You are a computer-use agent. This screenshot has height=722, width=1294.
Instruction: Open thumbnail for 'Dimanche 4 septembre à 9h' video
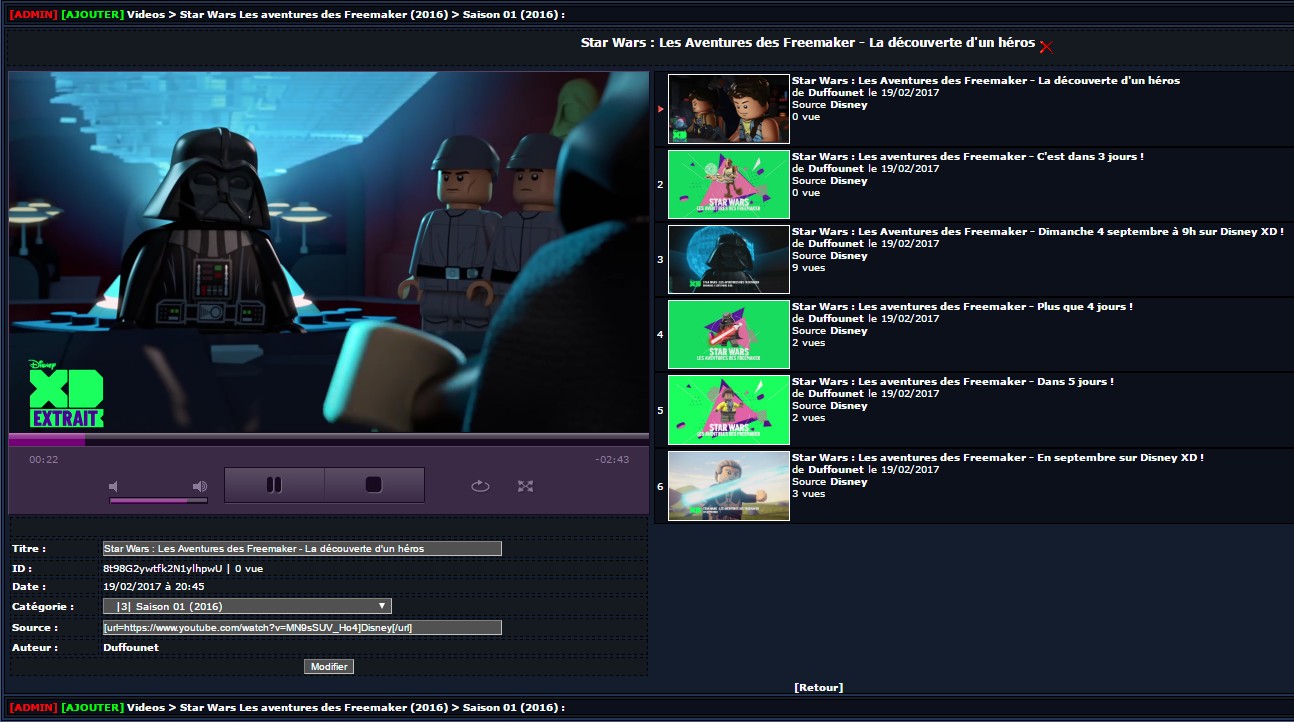click(x=729, y=259)
